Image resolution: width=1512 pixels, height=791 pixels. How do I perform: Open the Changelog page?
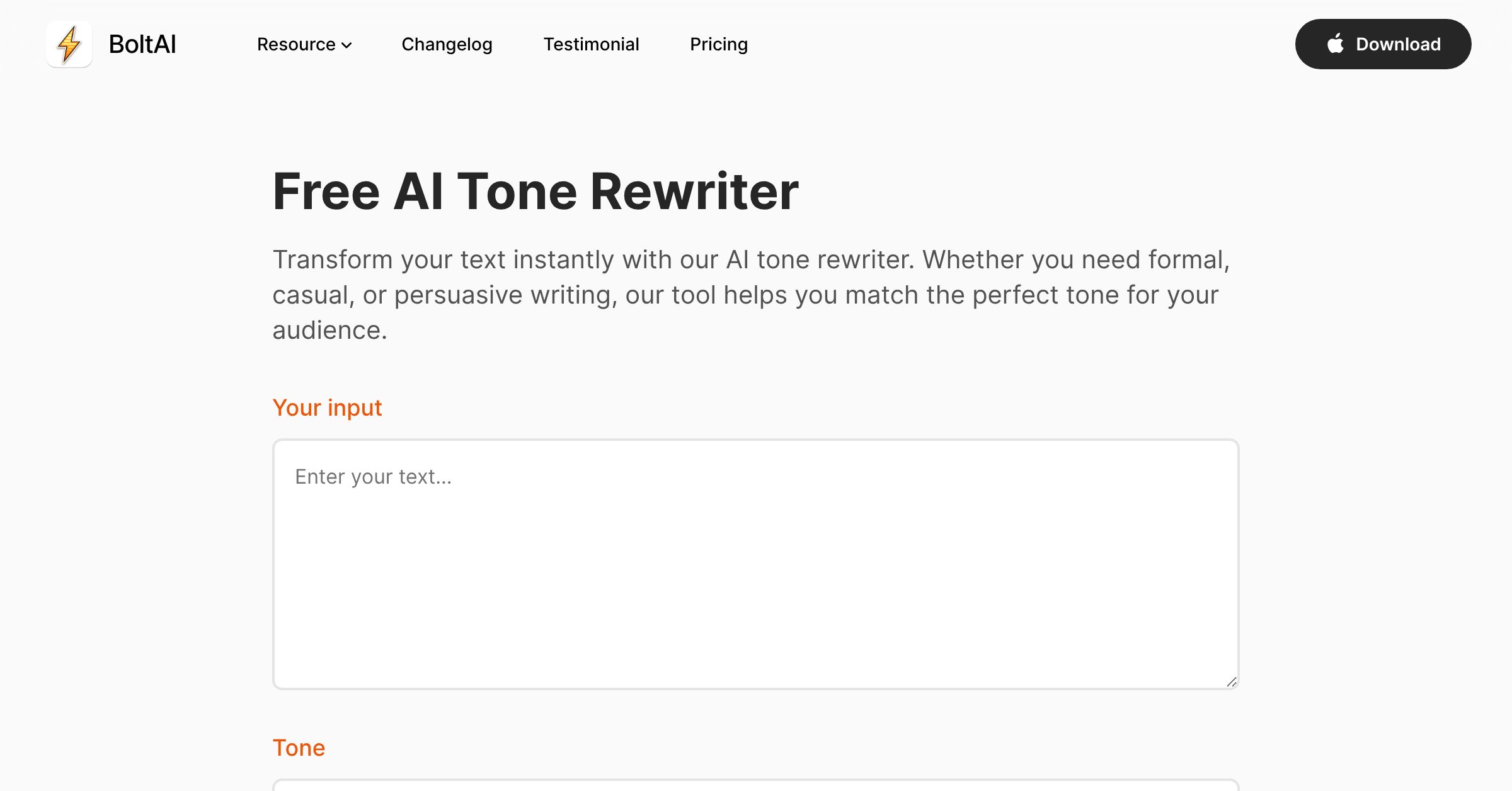tap(447, 44)
